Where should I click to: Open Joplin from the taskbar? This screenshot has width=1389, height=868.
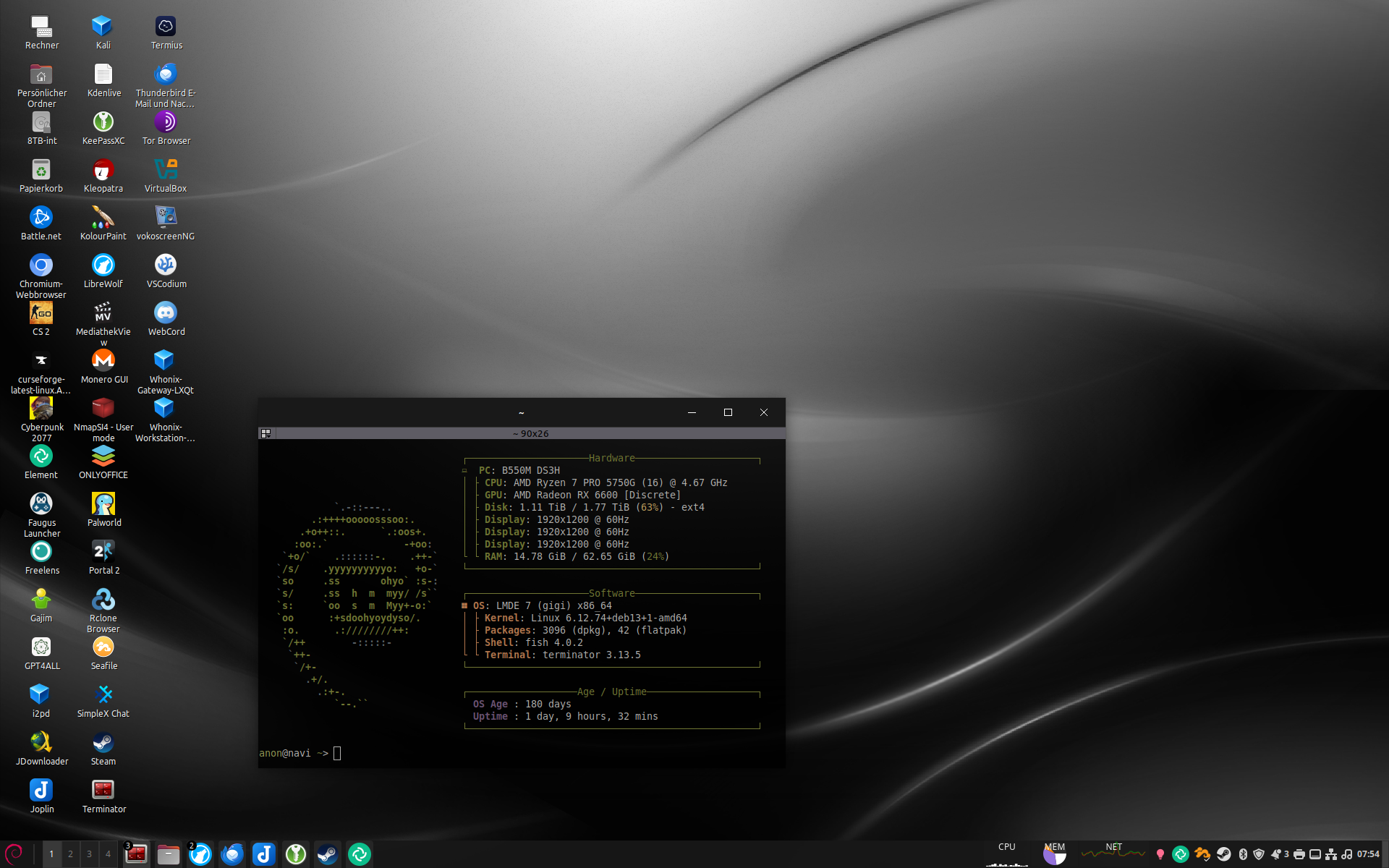pos(264,854)
